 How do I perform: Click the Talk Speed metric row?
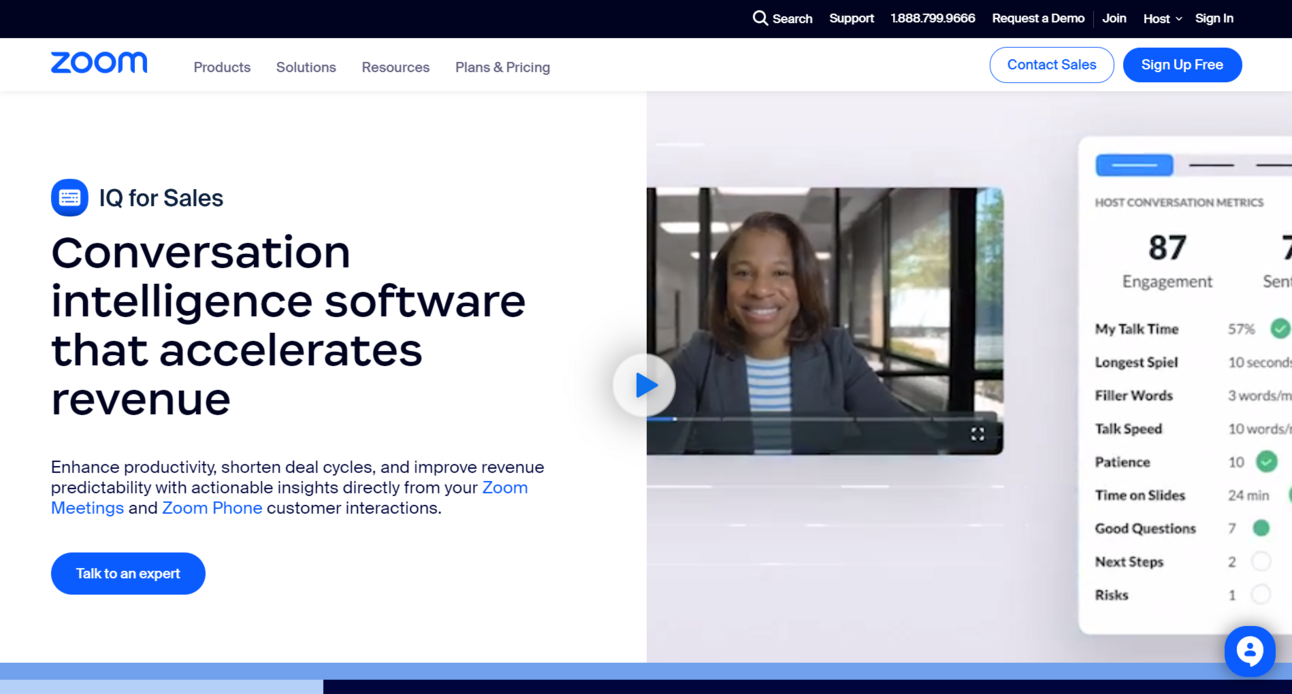click(x=1193, y=428)
